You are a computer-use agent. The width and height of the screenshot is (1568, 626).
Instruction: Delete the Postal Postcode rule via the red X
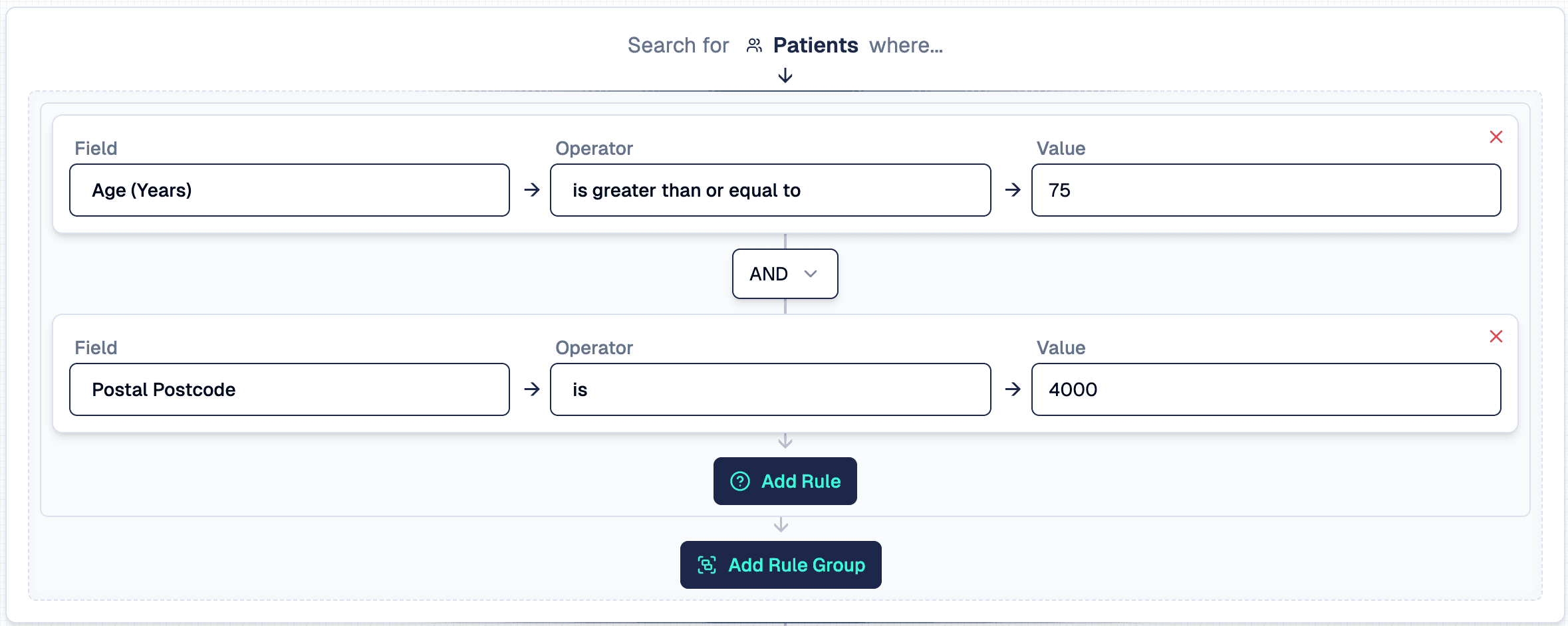click(1496, 336)
